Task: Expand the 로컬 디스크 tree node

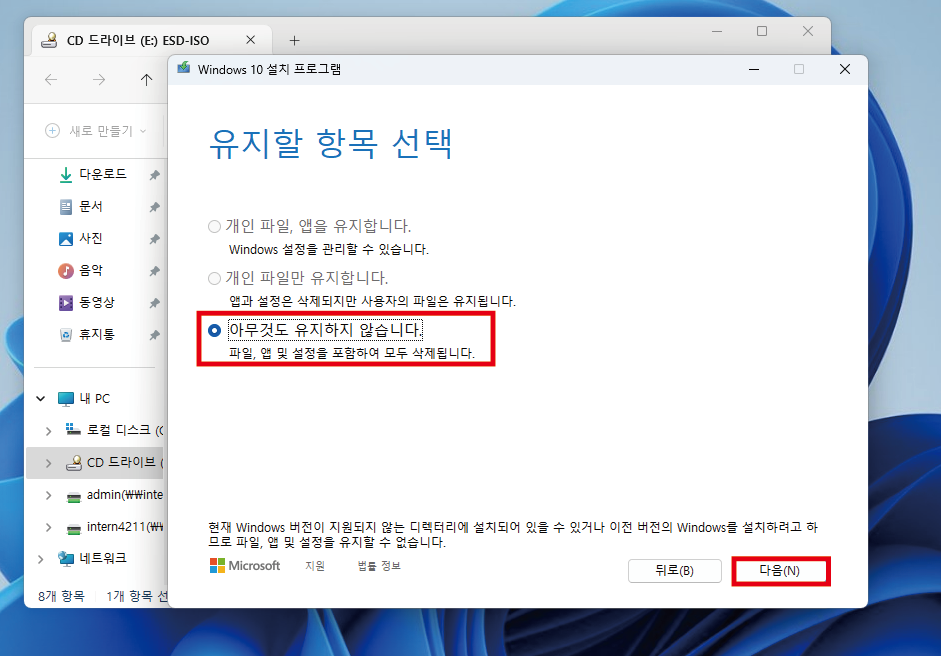Action: [x=49, y=430]
